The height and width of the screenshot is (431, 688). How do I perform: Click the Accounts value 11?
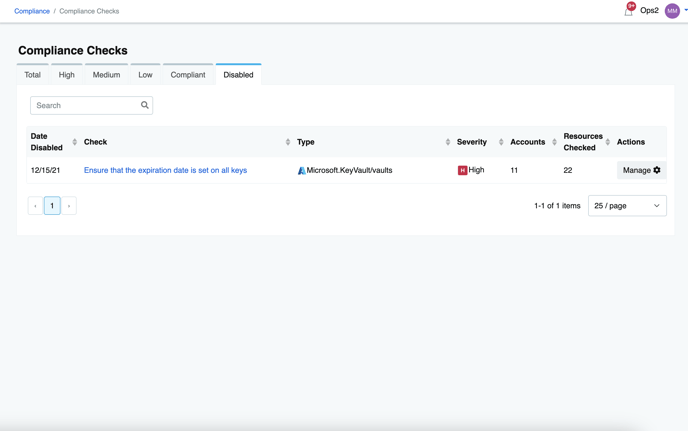pos(514,170)
